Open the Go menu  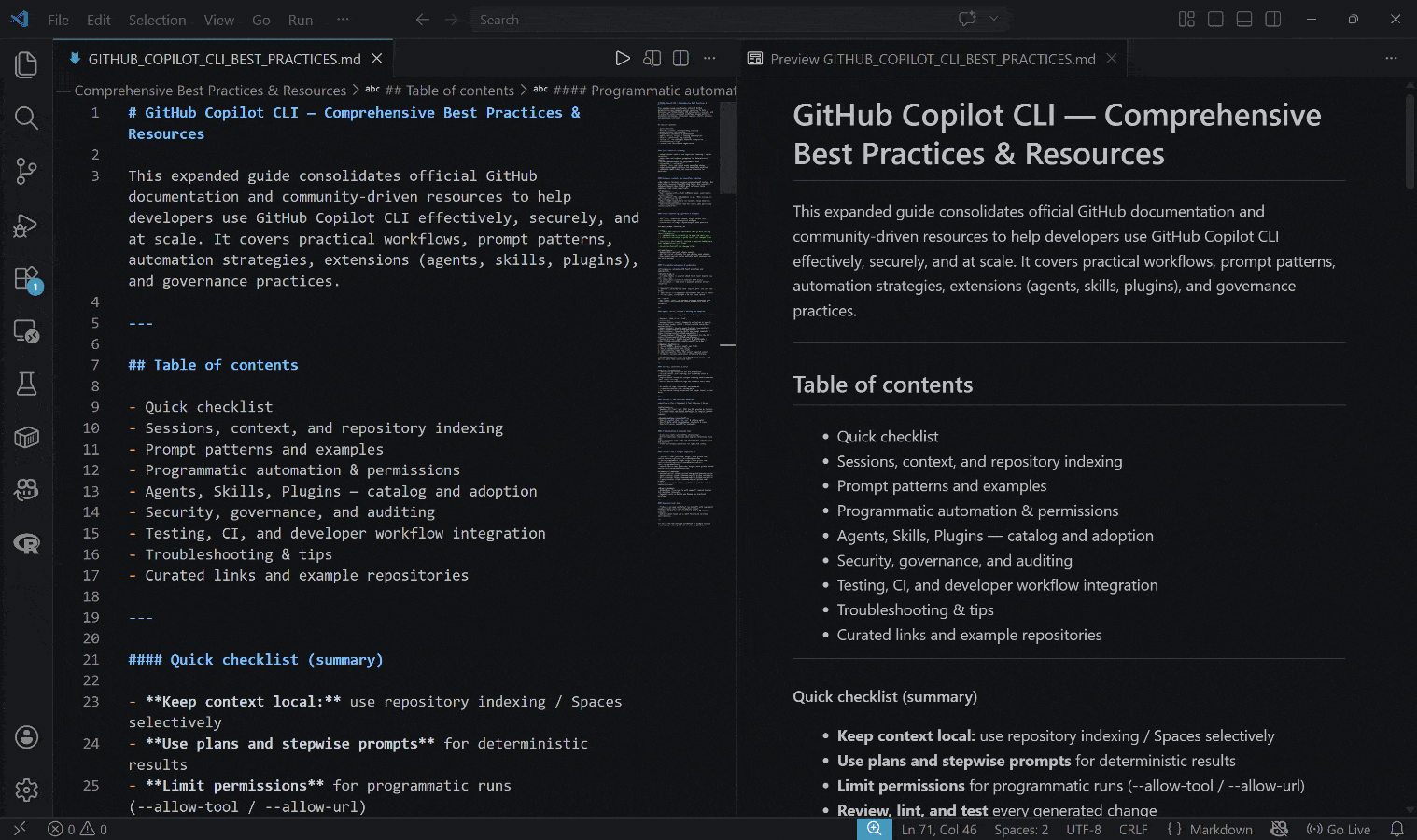click(x=261, y=20)
